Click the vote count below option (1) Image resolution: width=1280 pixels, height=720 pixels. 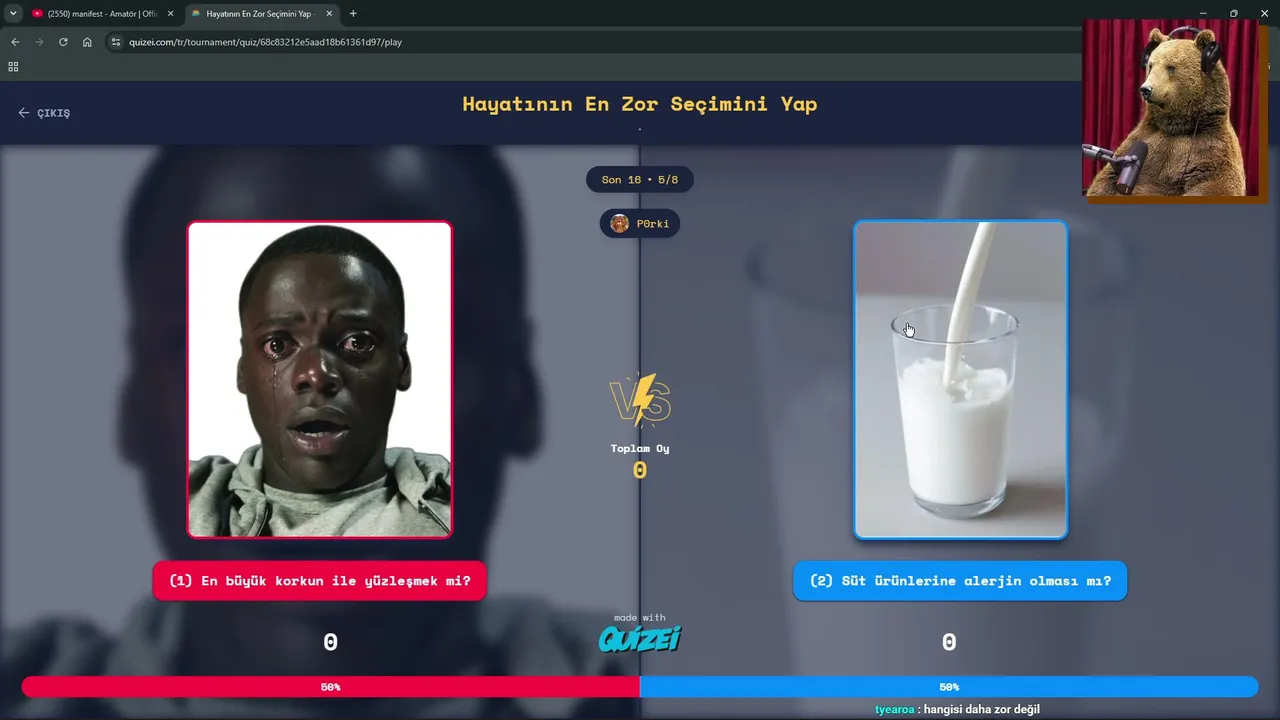pyautogui.click(x=330, y=643)
